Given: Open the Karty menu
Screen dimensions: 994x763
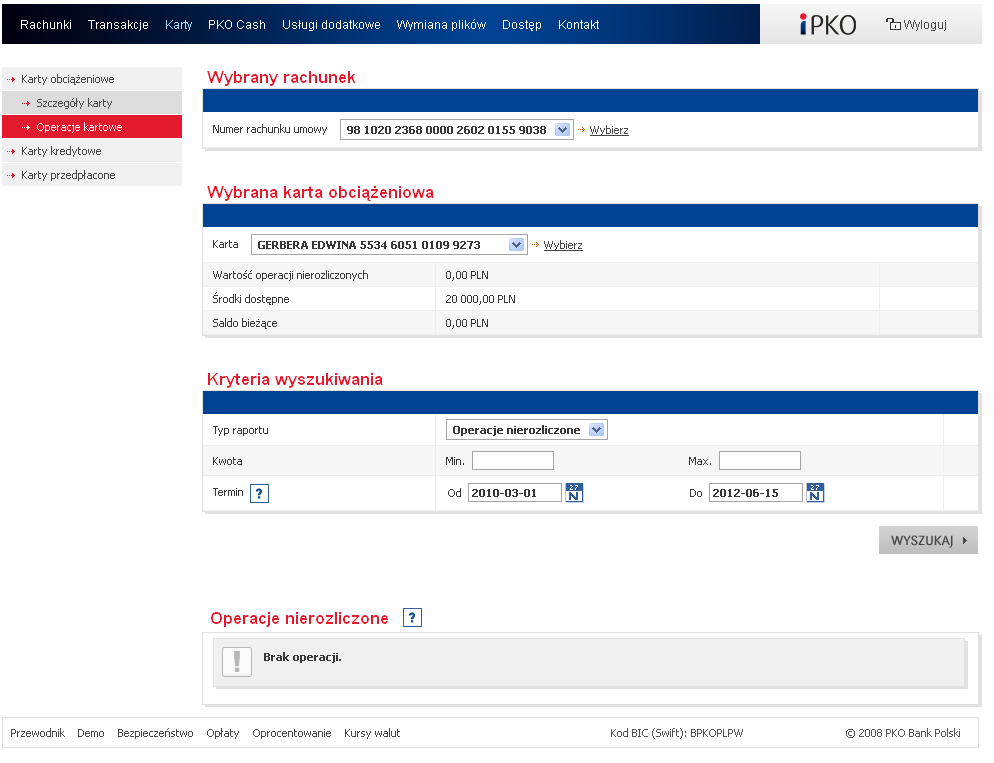Looking at the screenshot, I should coord(178,25).
